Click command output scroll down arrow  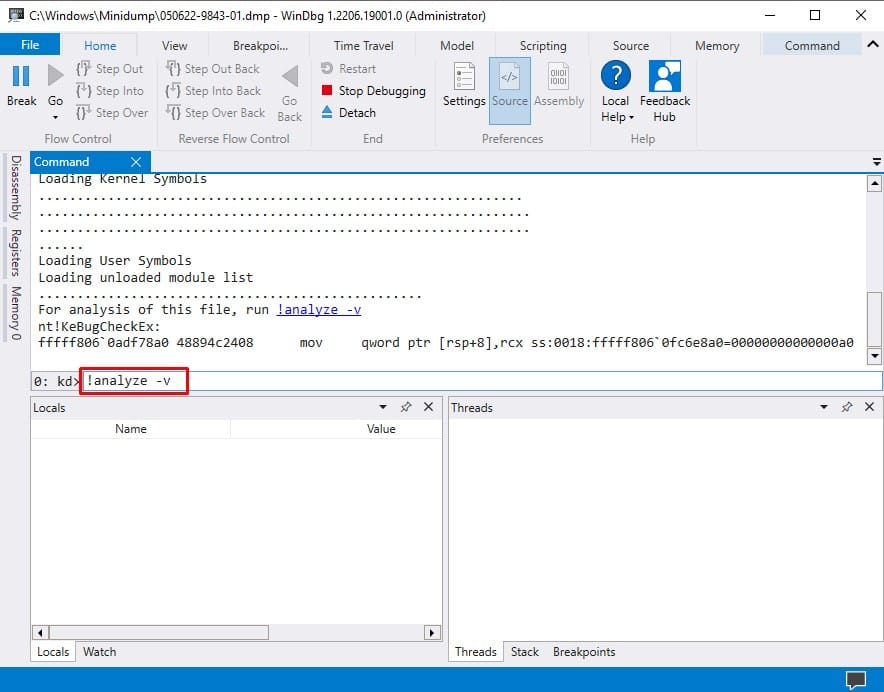(x=874, y=355)
